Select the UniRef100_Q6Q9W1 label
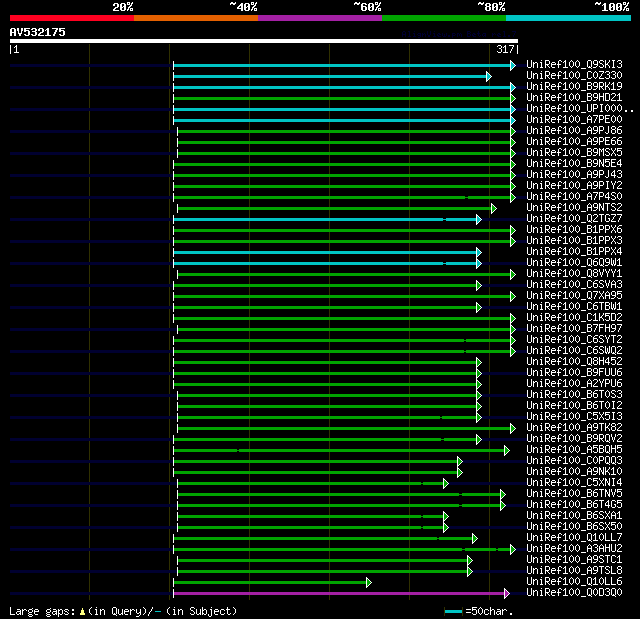 [574, 263]
